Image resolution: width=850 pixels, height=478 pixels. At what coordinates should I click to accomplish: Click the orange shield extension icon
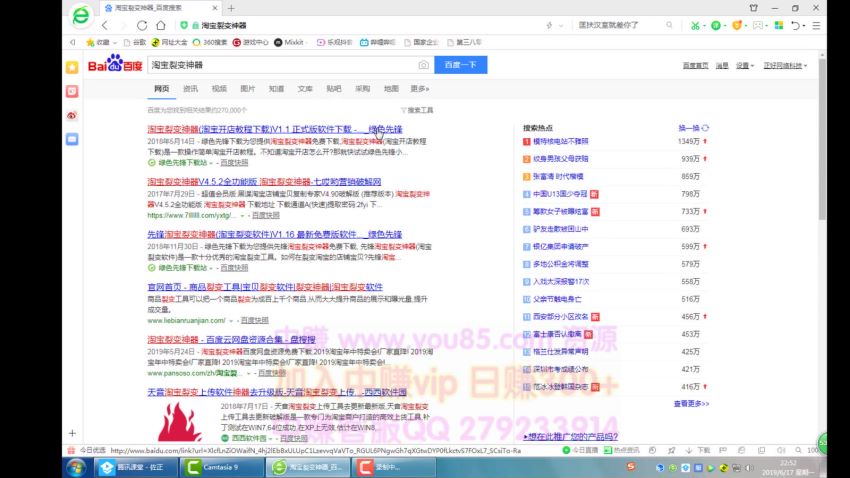point(736,25)
